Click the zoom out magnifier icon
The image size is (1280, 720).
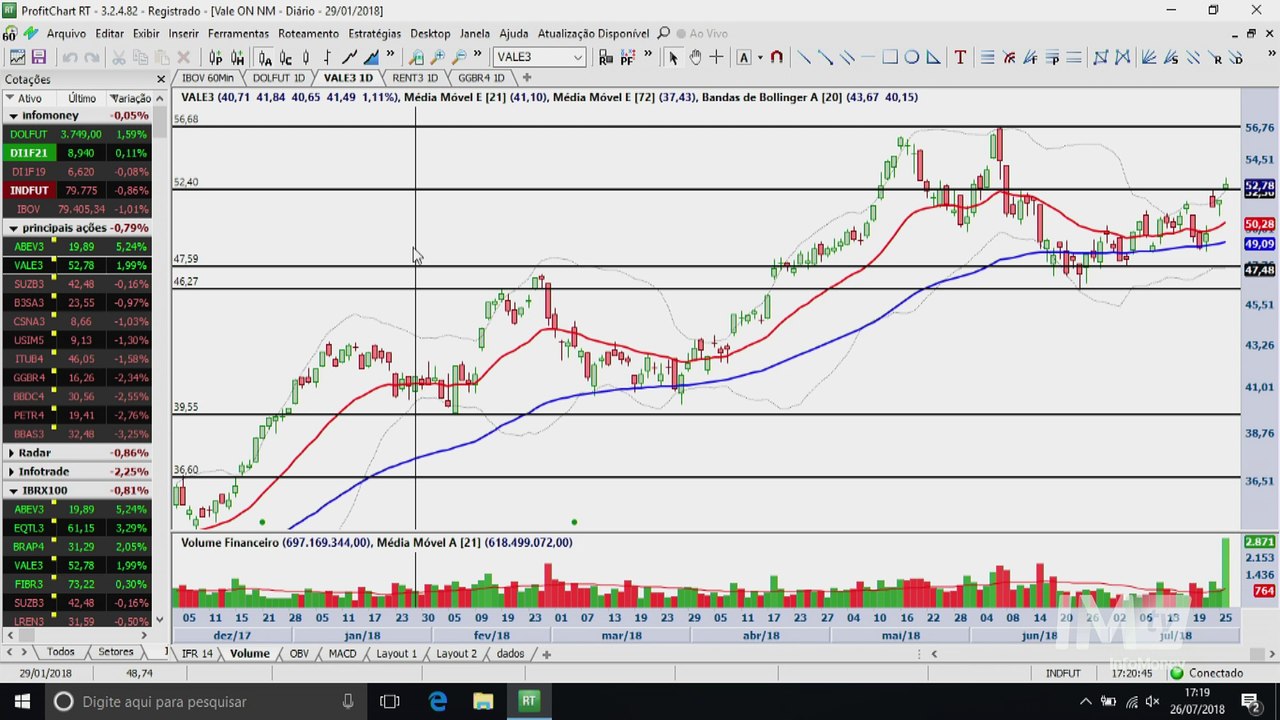pyautogui.click(x=459, y=57)
